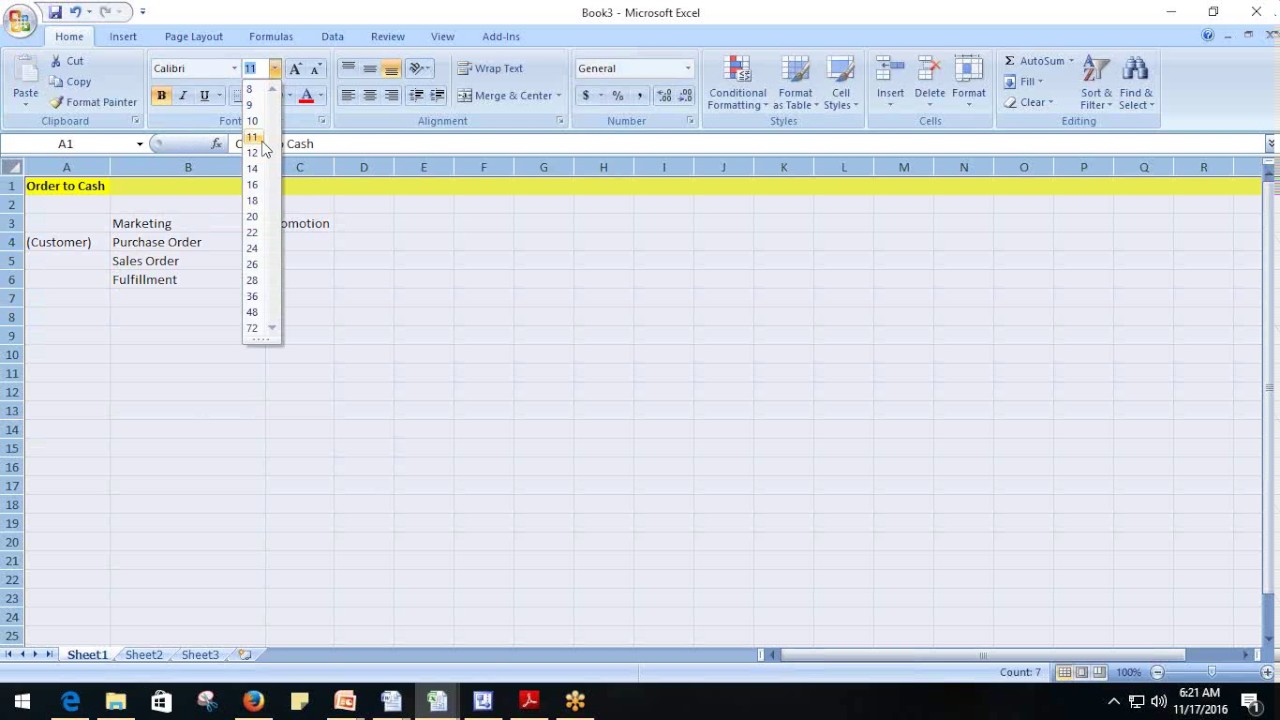Open Sort & Filter menu
1280x720 pixels.
coord(1096,83)
